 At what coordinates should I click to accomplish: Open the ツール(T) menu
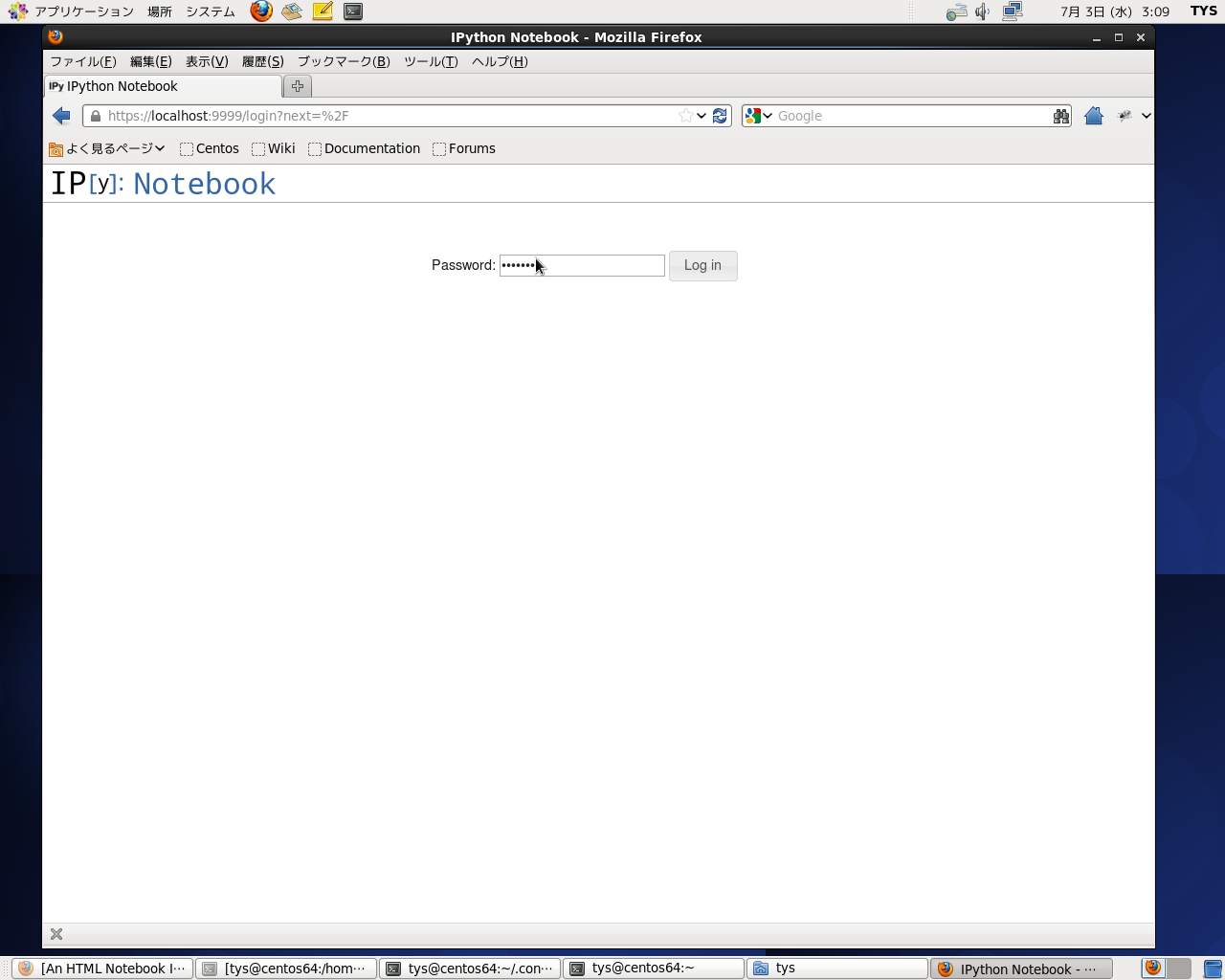(x=431, y=61)
